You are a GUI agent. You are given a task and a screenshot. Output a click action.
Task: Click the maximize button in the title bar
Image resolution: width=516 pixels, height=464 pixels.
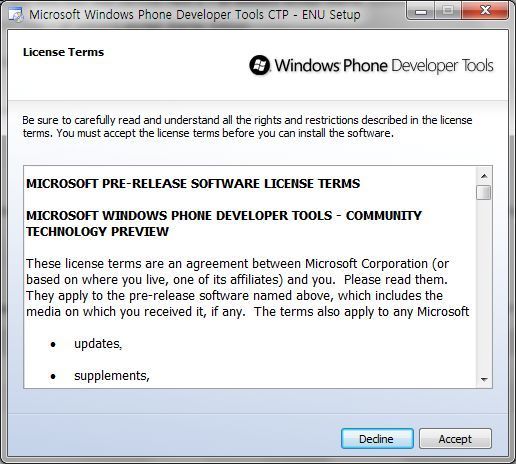[448, 11]
